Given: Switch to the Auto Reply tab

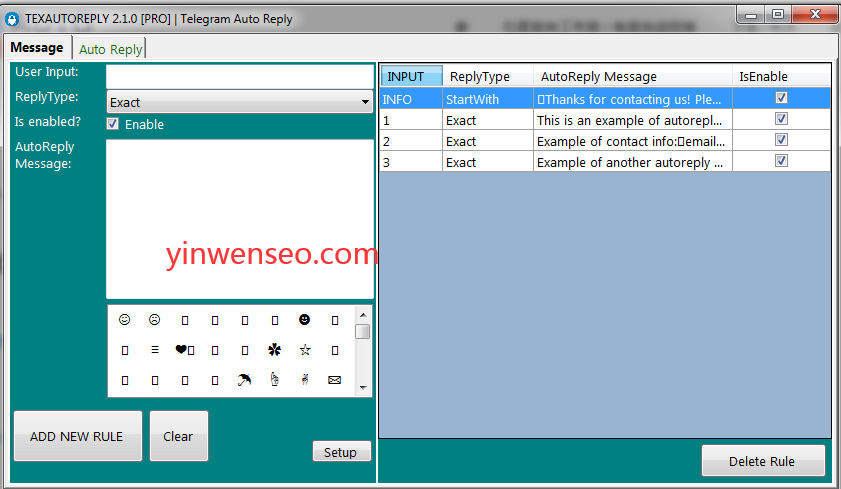Looking at the screenshot, I should point(110,49).
